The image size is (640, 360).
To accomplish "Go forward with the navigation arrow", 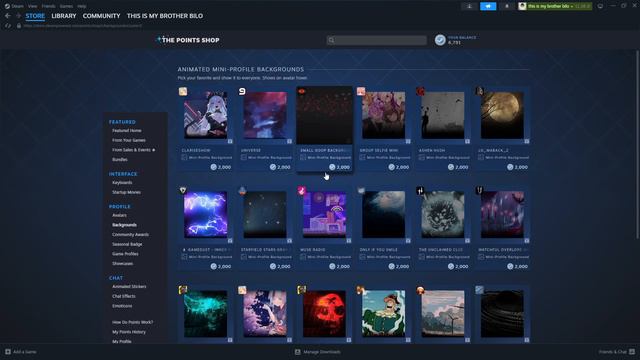I will [x=18, y=16].
